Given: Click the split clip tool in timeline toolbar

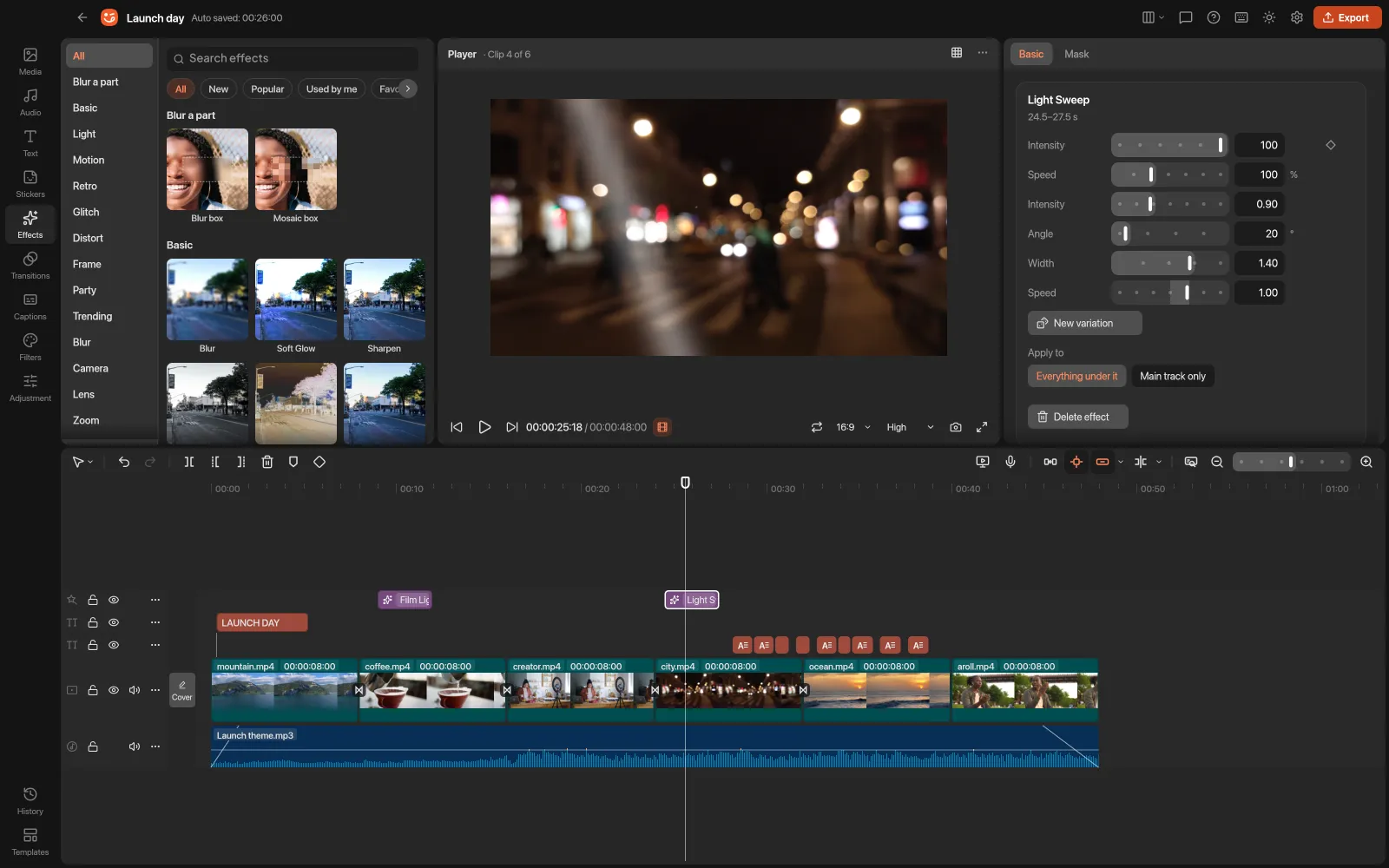Looking at the screenshot, I should pyautogui.click(x=189, y=462).
